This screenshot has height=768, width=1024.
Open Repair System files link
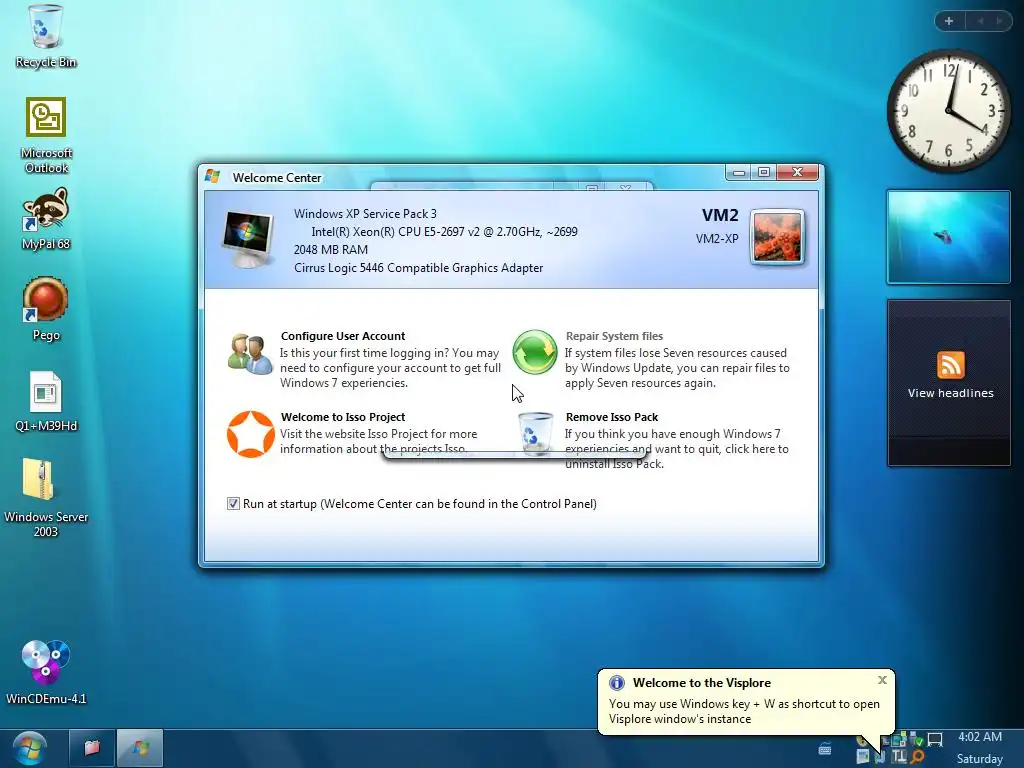[614, 336]
